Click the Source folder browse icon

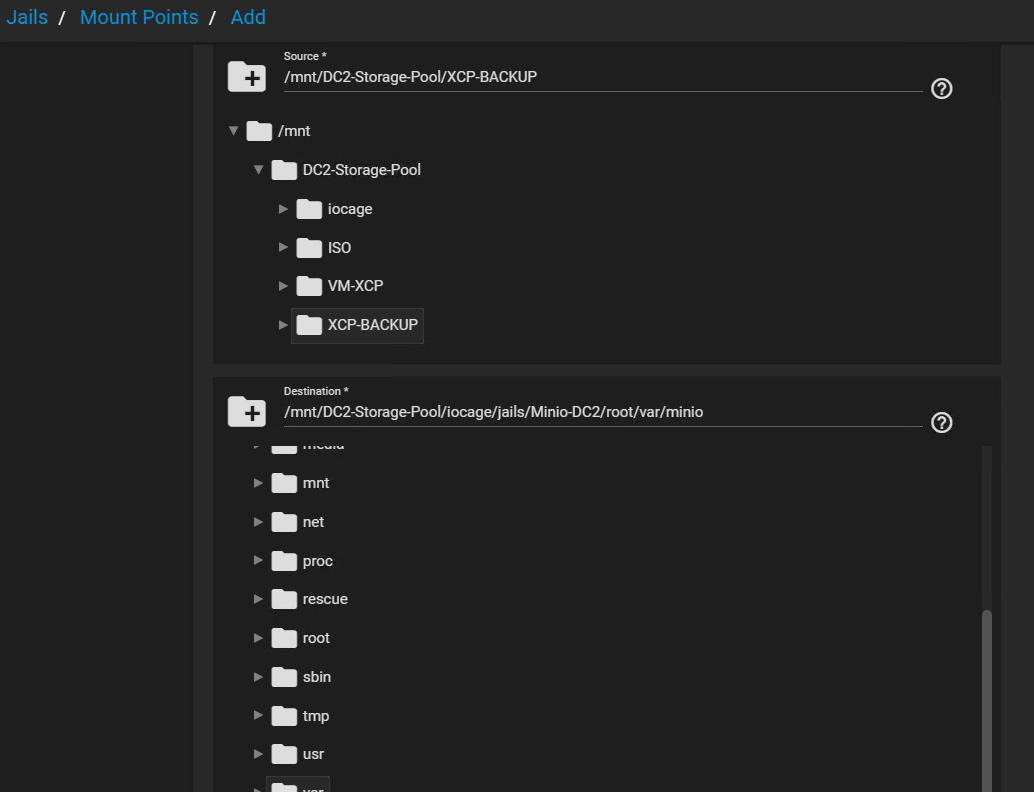click(x=246, y=77)
